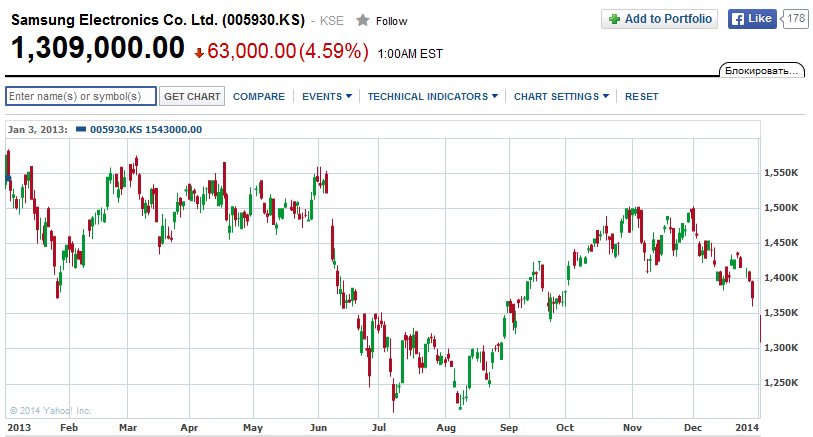
Task: Click the 2013 x-axis label
Action: pyautogui.click(x=19, y=428)
